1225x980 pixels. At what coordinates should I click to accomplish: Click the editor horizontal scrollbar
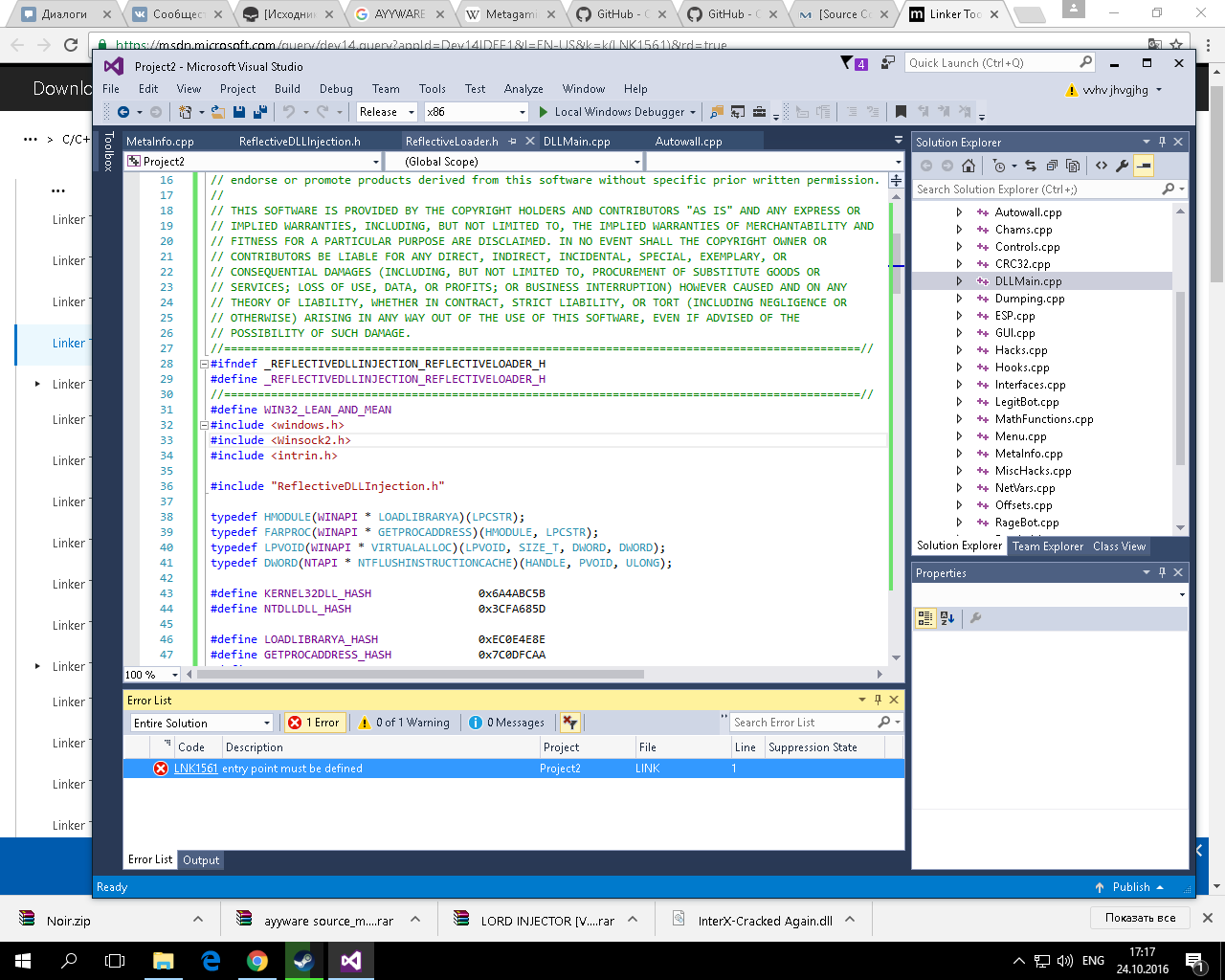(421, 674)
